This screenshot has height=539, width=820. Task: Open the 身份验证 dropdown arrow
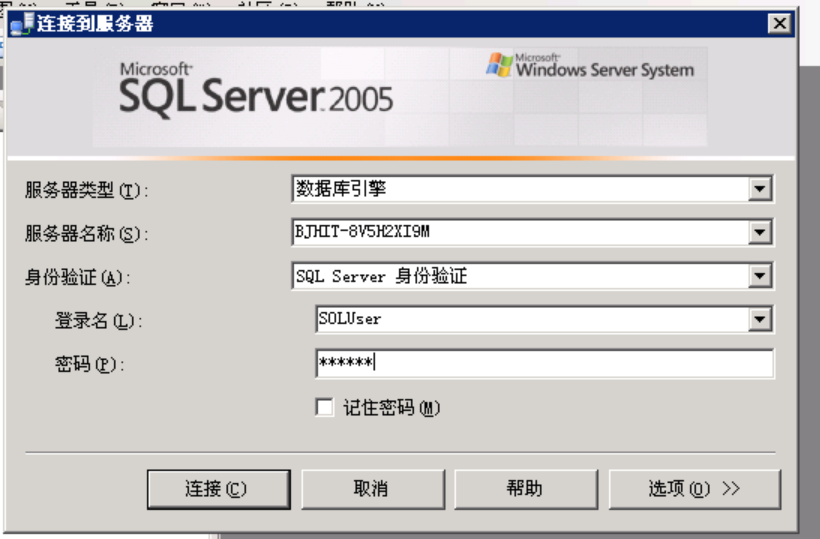click(x=760, y=276)
